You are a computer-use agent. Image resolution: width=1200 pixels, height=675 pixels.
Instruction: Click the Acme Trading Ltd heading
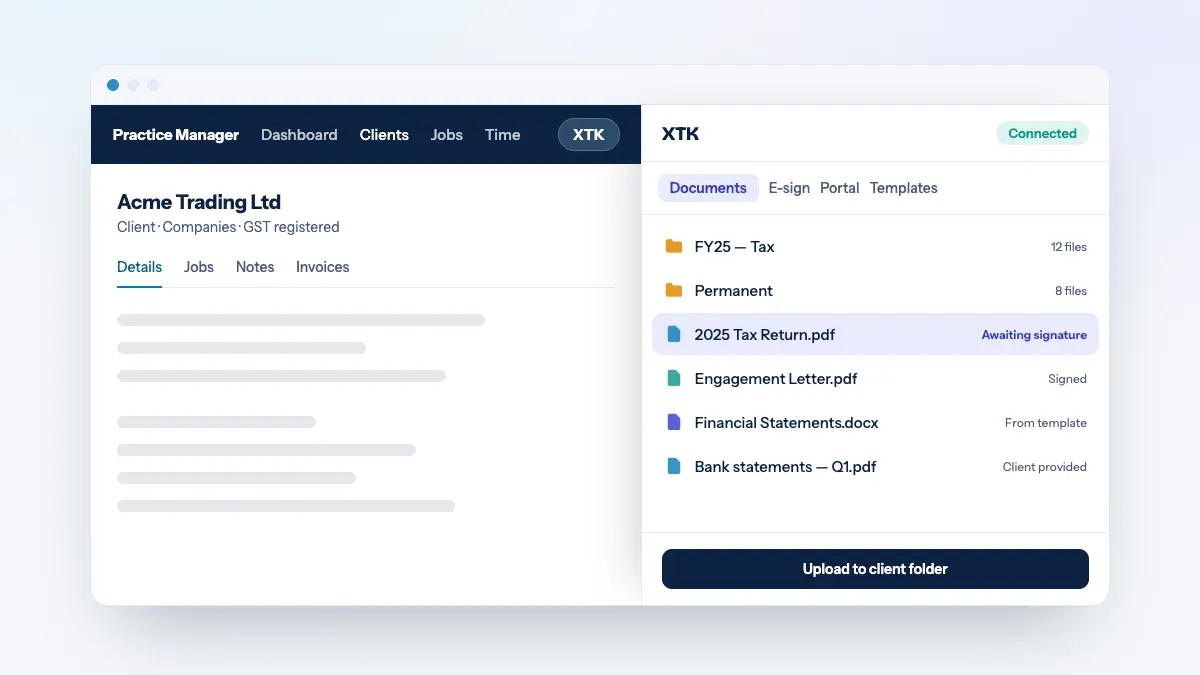click(x=199, y=202)
